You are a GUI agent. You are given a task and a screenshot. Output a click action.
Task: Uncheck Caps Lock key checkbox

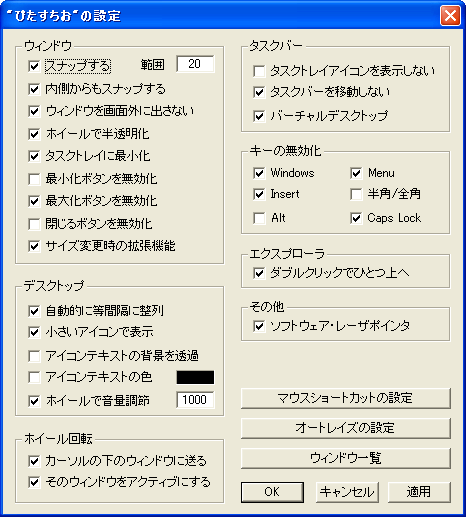356,218
